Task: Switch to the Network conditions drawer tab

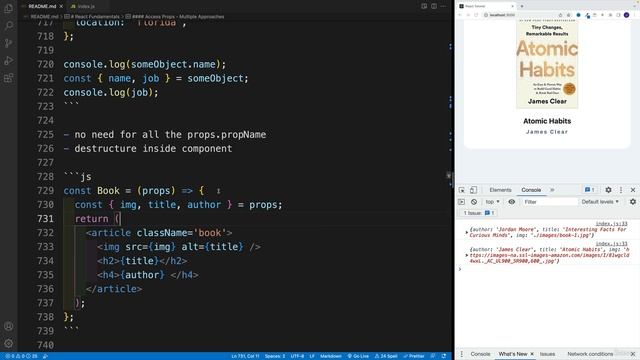Action: (x=590, y=354)
